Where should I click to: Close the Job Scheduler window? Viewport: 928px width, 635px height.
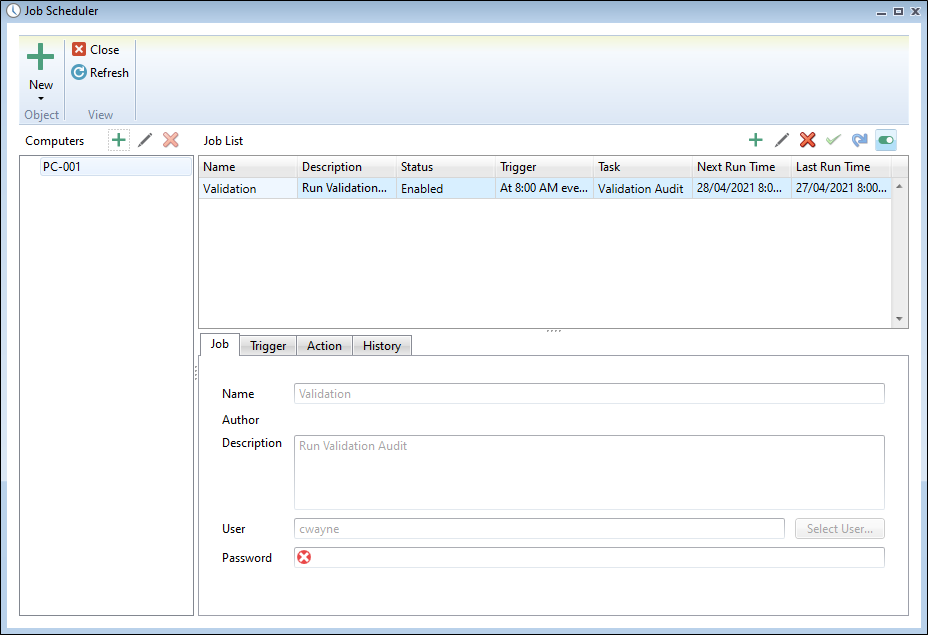click(915, 11)
